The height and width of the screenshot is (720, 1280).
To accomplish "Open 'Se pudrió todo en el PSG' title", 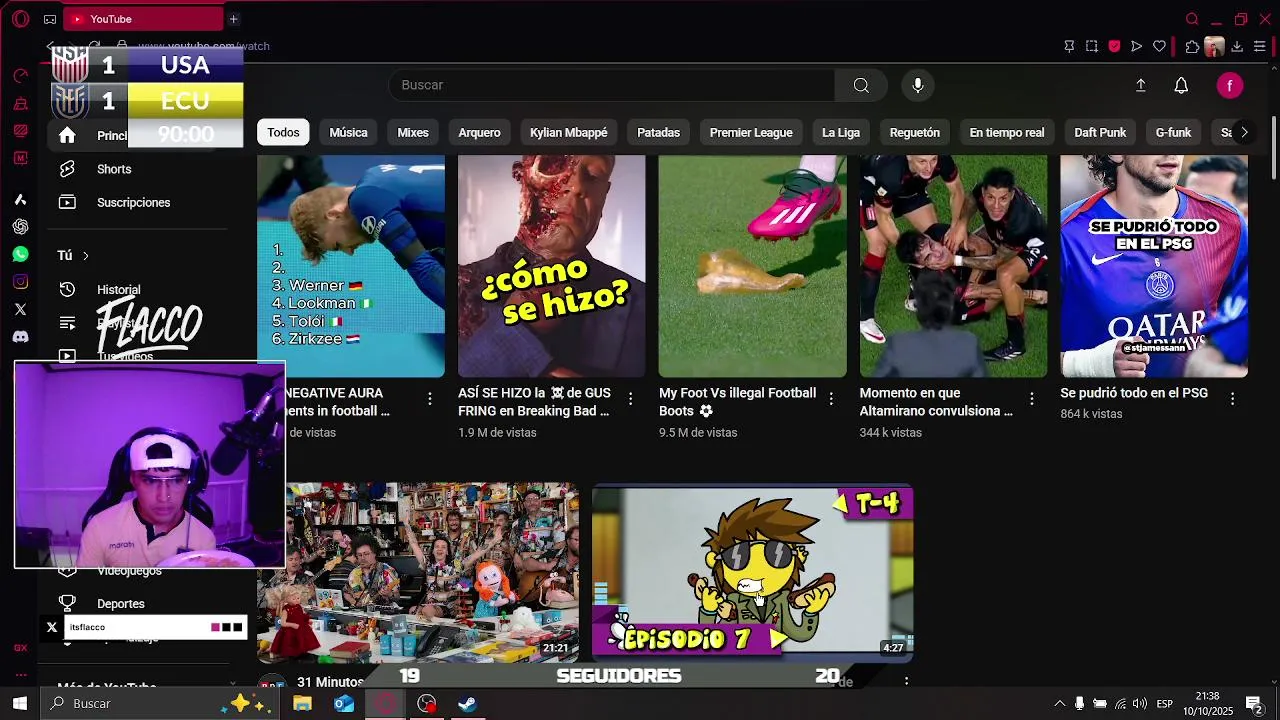I will tap(1134, 393).
